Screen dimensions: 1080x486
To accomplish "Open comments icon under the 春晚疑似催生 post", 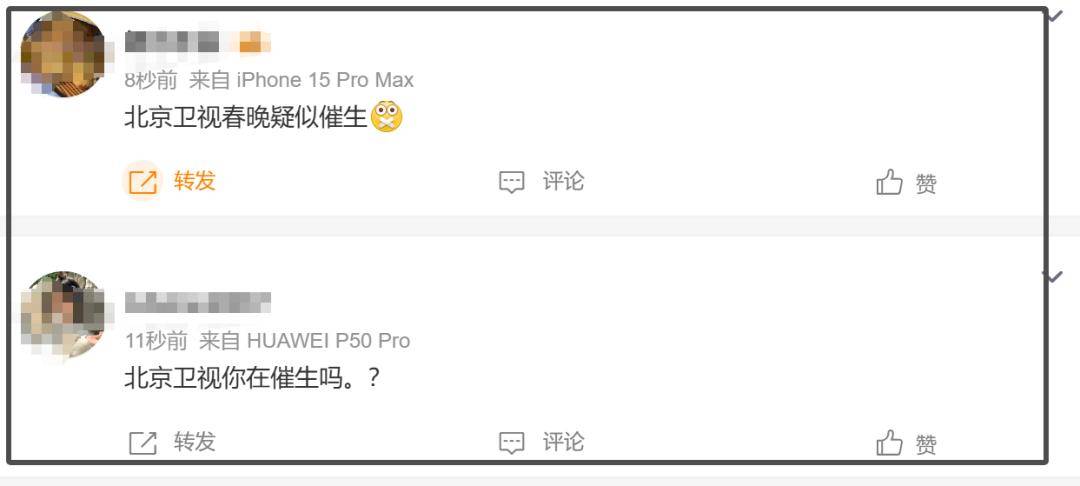I will click(511, 182).
